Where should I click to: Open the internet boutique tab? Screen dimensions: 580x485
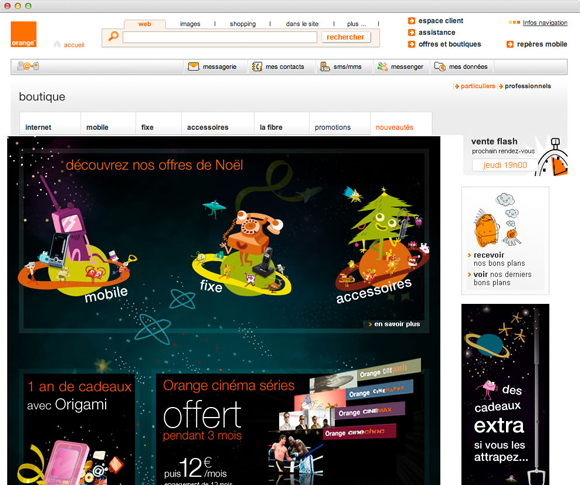(x=50, y=124)
